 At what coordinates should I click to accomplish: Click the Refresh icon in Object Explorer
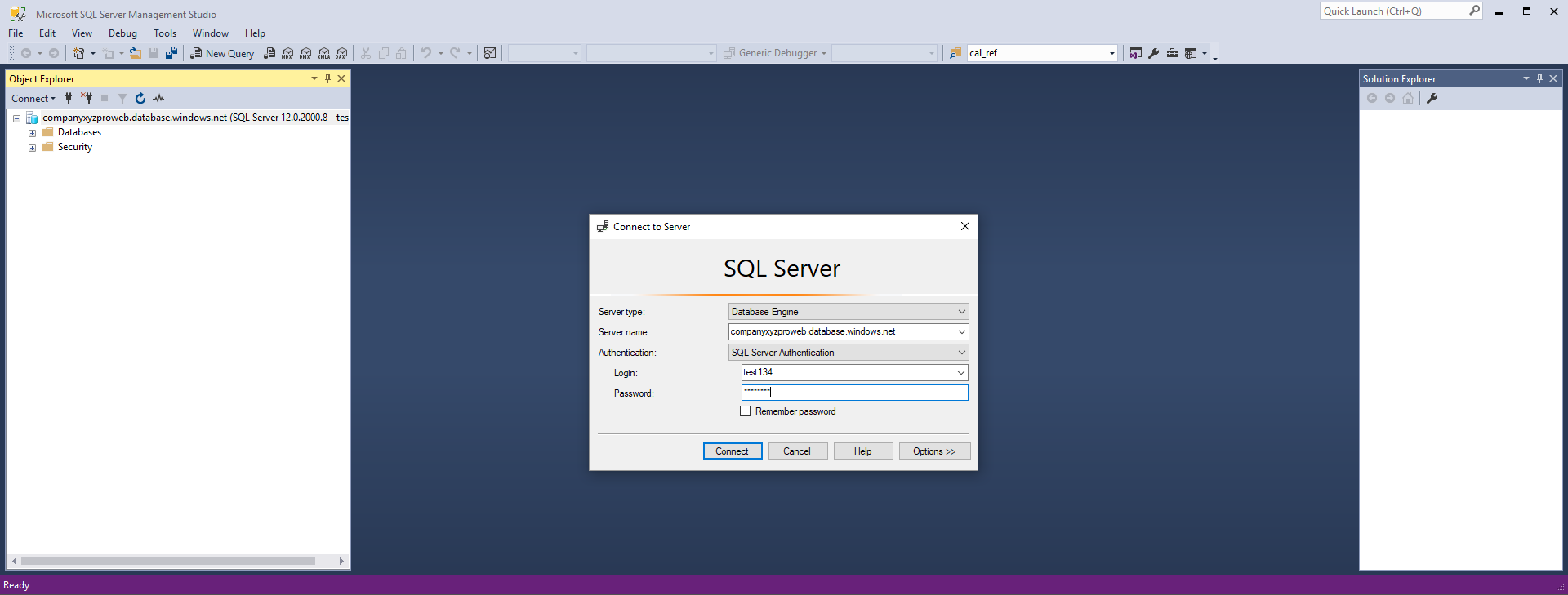140,98
